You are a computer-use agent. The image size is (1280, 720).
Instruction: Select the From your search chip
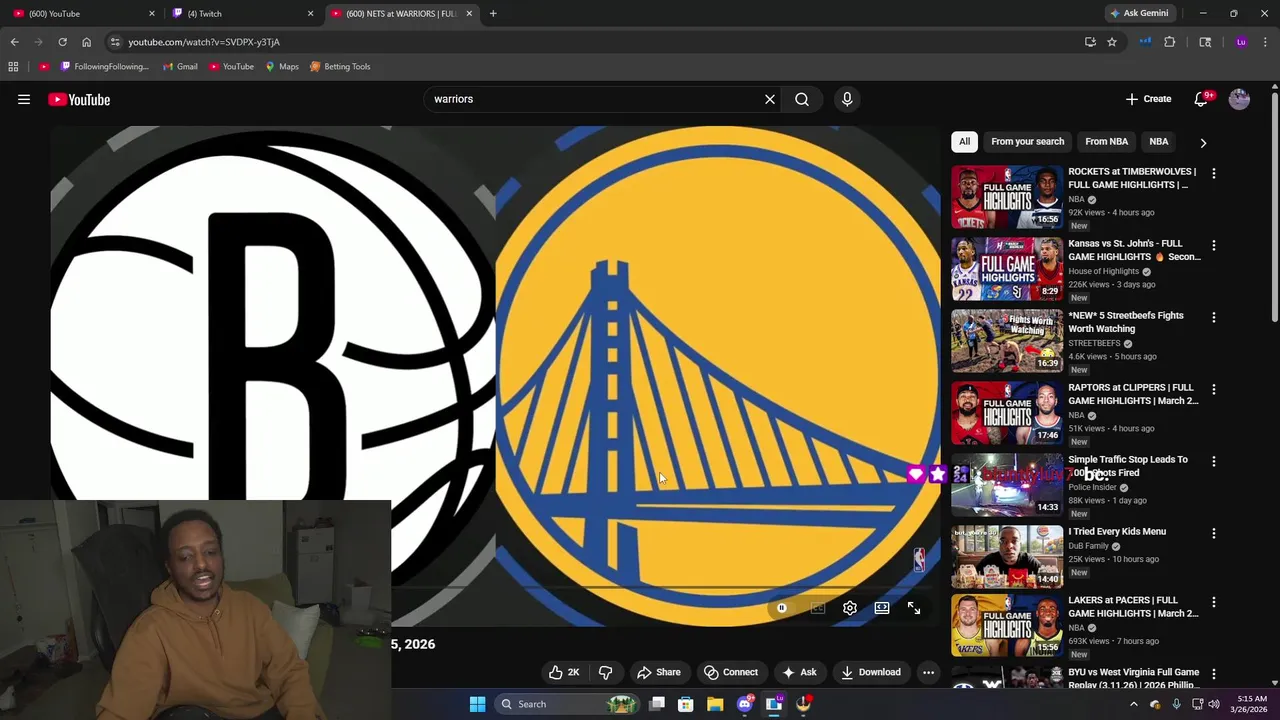(x=1027, y=142)
